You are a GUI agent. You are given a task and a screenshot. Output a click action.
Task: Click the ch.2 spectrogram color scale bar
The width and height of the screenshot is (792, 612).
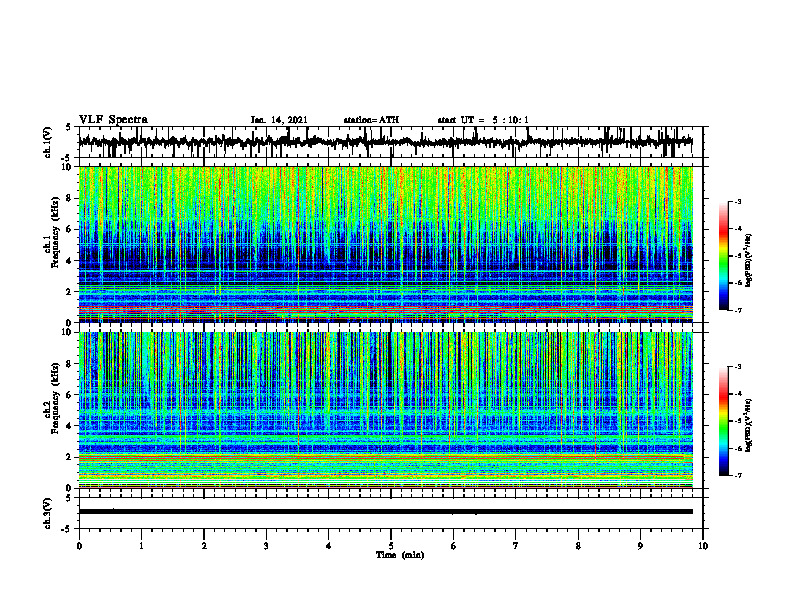pos(723,421)
